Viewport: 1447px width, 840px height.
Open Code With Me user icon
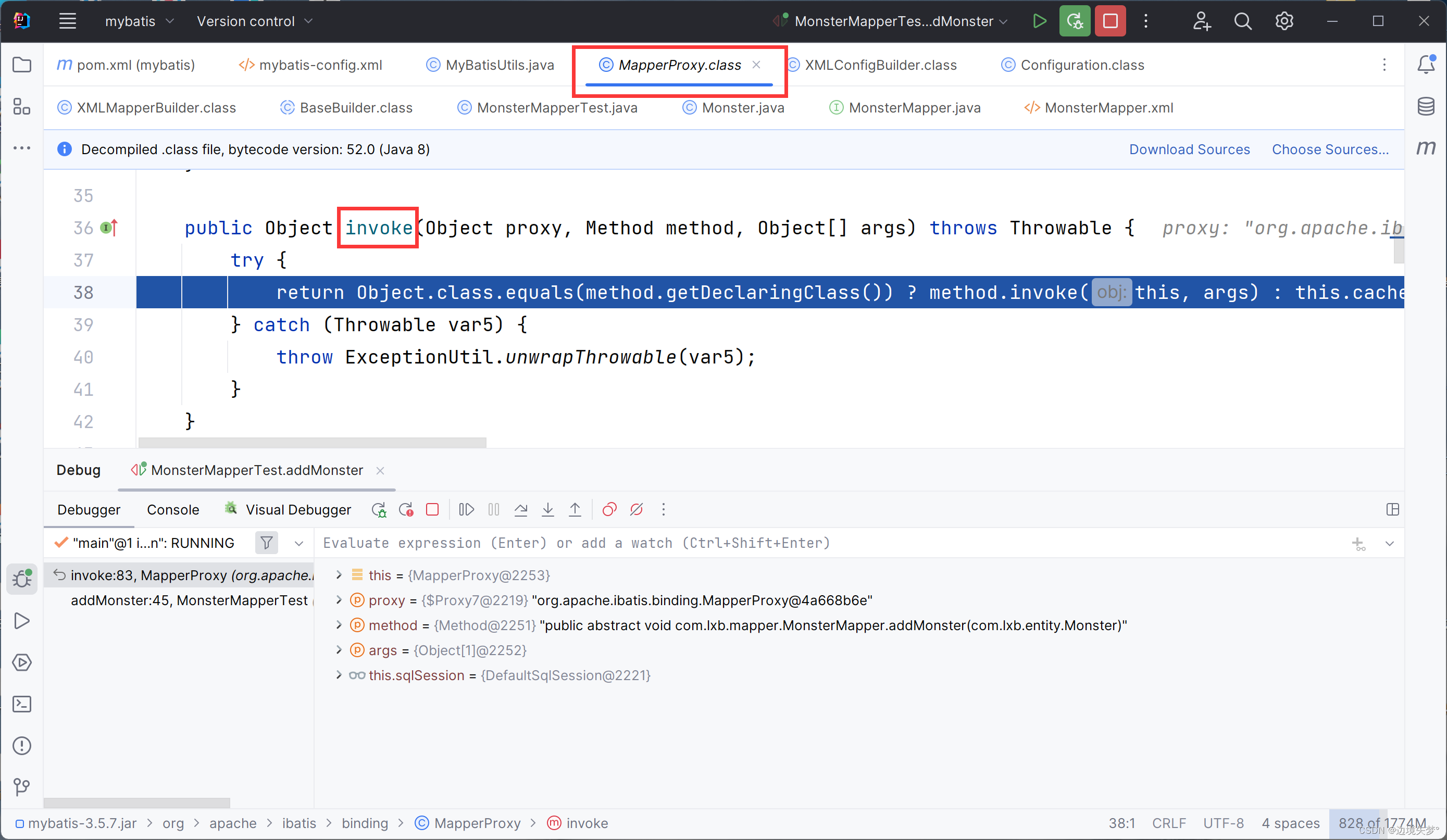point(1201,21)
